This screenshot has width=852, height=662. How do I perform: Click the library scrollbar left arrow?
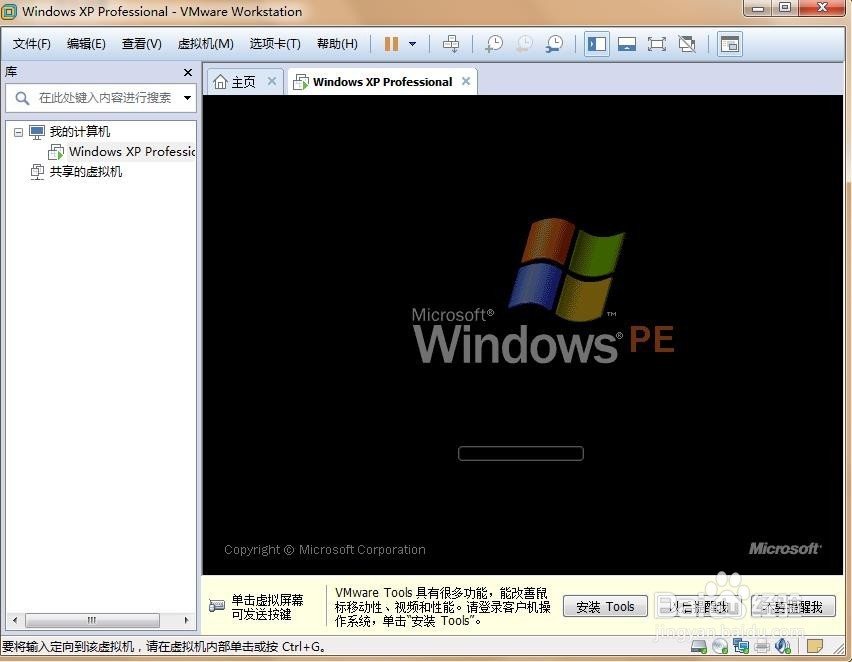pos(15,620)
